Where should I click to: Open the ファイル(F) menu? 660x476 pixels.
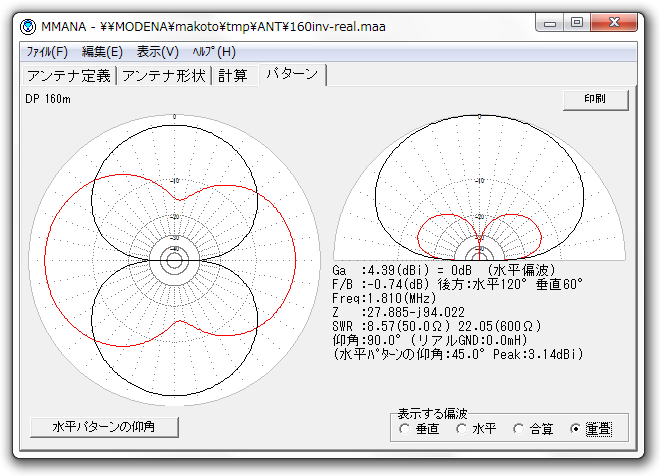[x=47, y=51]
